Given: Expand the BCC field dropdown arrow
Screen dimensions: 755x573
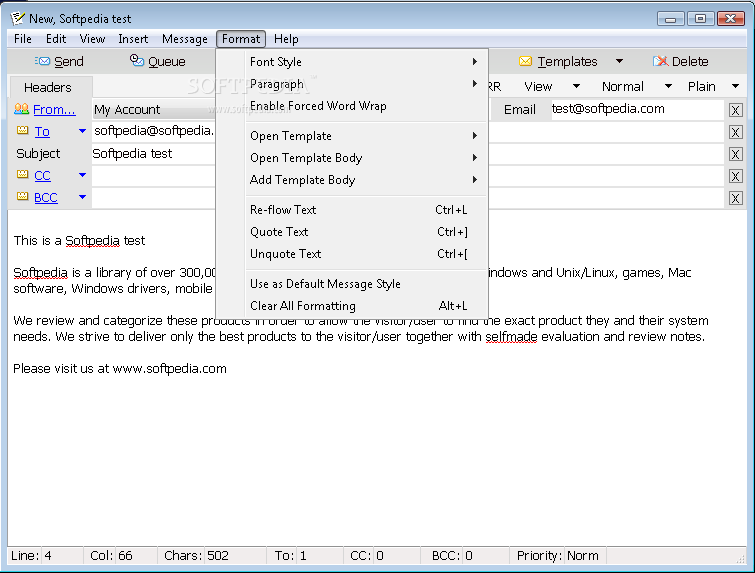Looking at the screenshot, I should coord(82,197).
